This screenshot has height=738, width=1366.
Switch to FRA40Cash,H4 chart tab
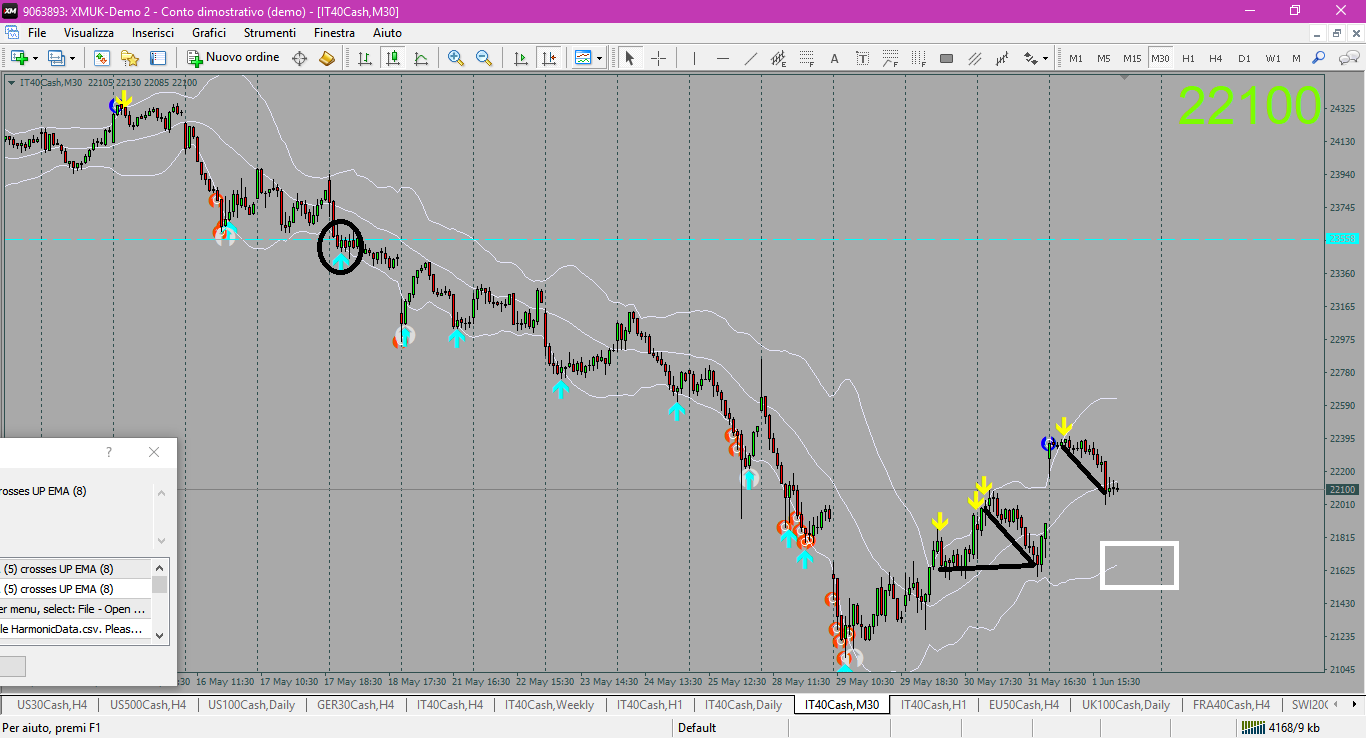1230,705
